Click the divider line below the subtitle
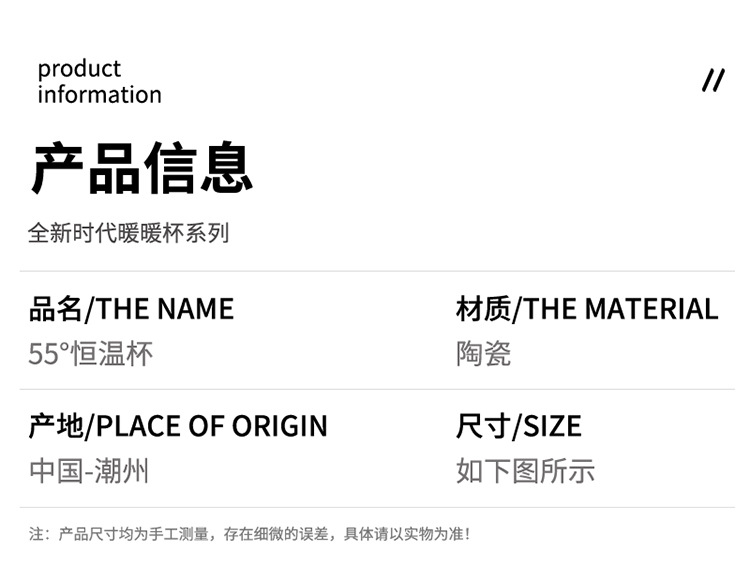The width and height of the screenshot is (750, 562). point(377,271)
